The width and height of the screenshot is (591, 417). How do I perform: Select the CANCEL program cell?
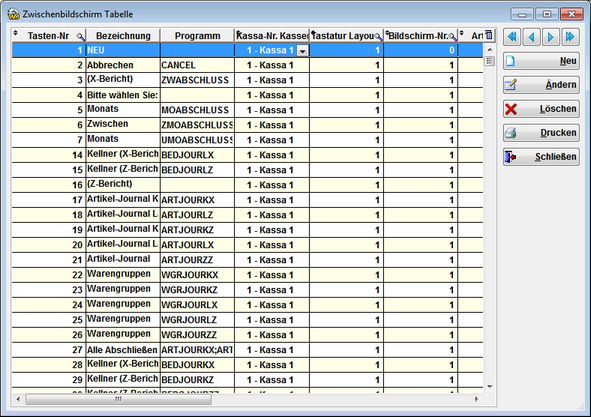tap(197, 65)
